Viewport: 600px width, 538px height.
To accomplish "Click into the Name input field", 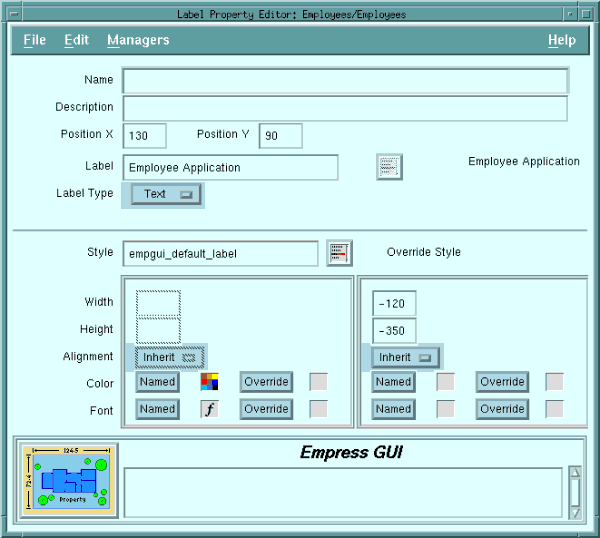I will click(345, 80).
